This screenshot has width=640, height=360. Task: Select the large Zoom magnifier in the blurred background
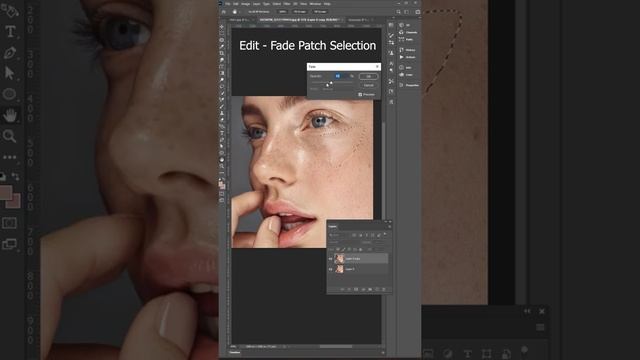click(9, 136)
